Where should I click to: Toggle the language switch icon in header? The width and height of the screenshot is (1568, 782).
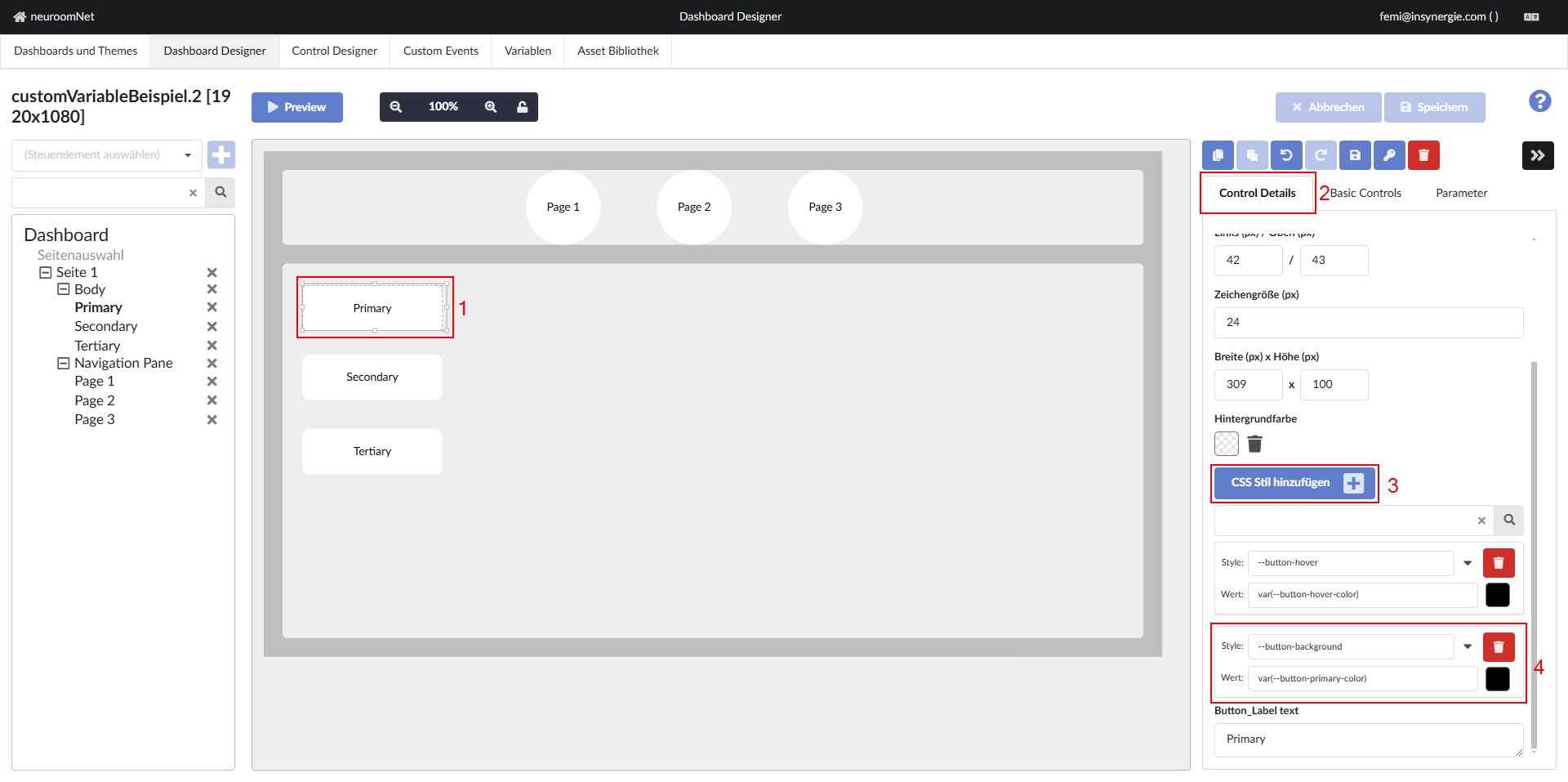tap(1531, 17)
